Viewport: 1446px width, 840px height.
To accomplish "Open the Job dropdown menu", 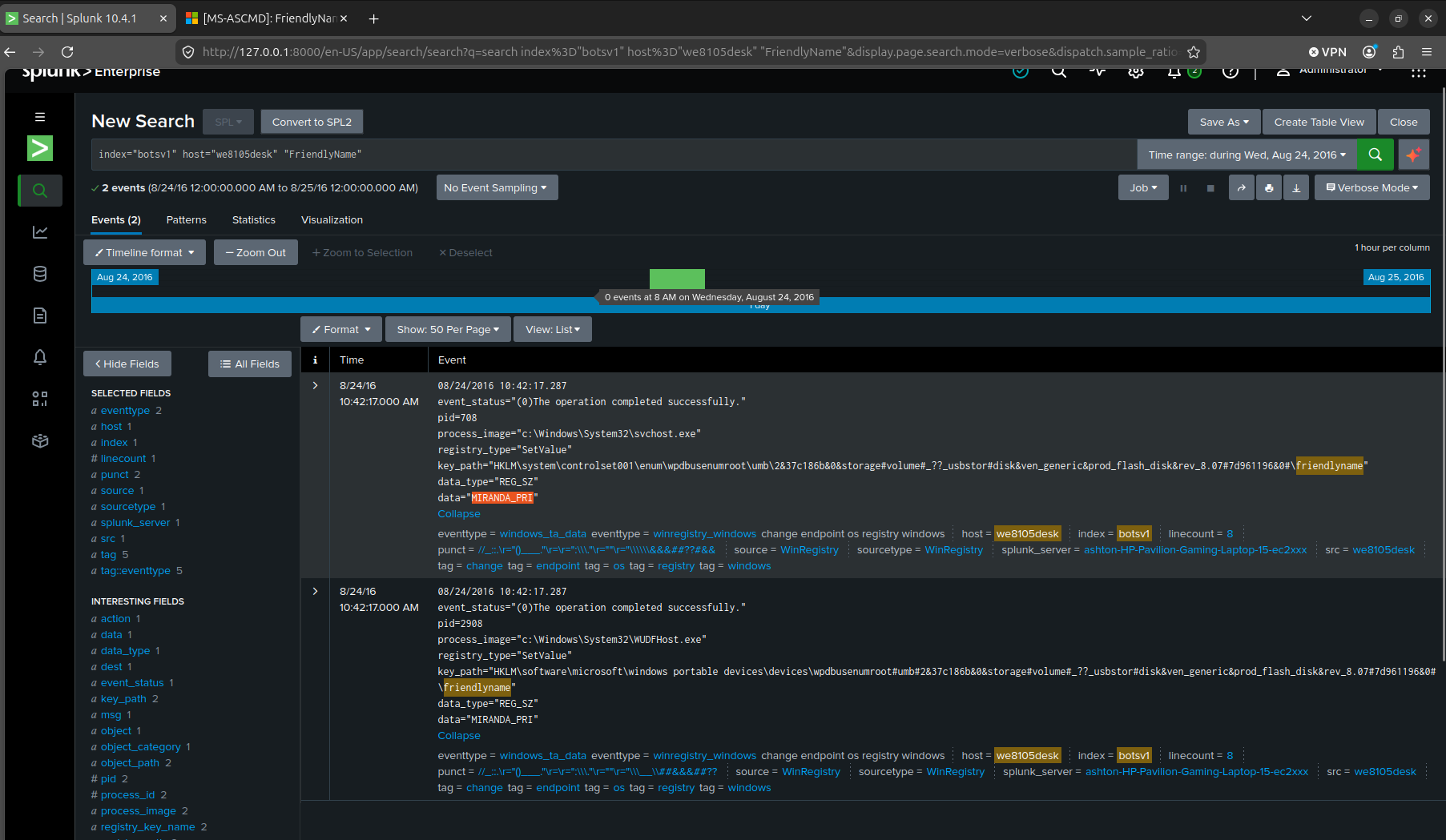I will 1143,188.
